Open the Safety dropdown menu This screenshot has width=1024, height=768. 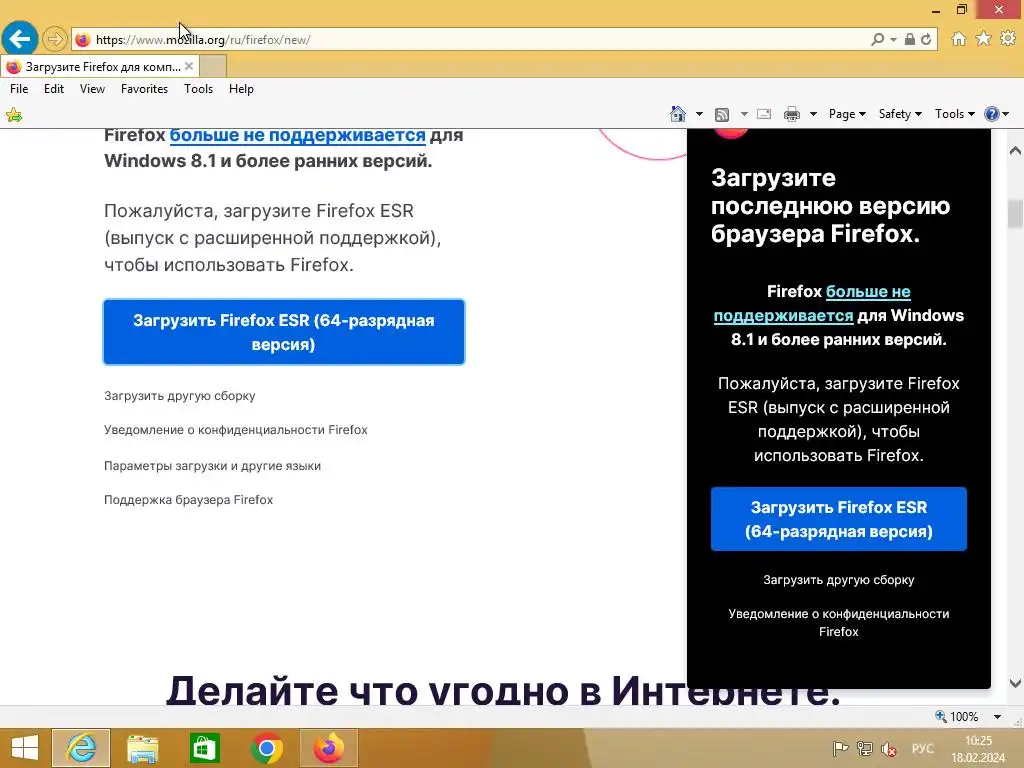(900, 114)
